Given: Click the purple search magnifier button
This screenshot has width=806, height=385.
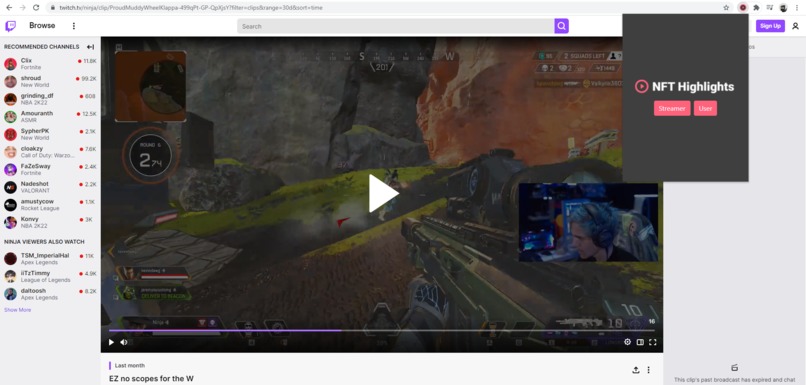Looking at the screenshot, I should pos(561,26).
